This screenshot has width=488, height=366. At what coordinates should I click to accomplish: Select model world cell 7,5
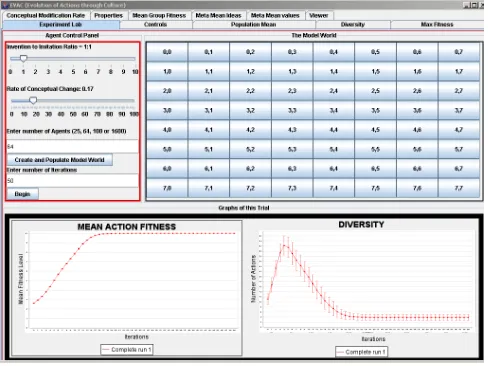click(x=375, y=188)
